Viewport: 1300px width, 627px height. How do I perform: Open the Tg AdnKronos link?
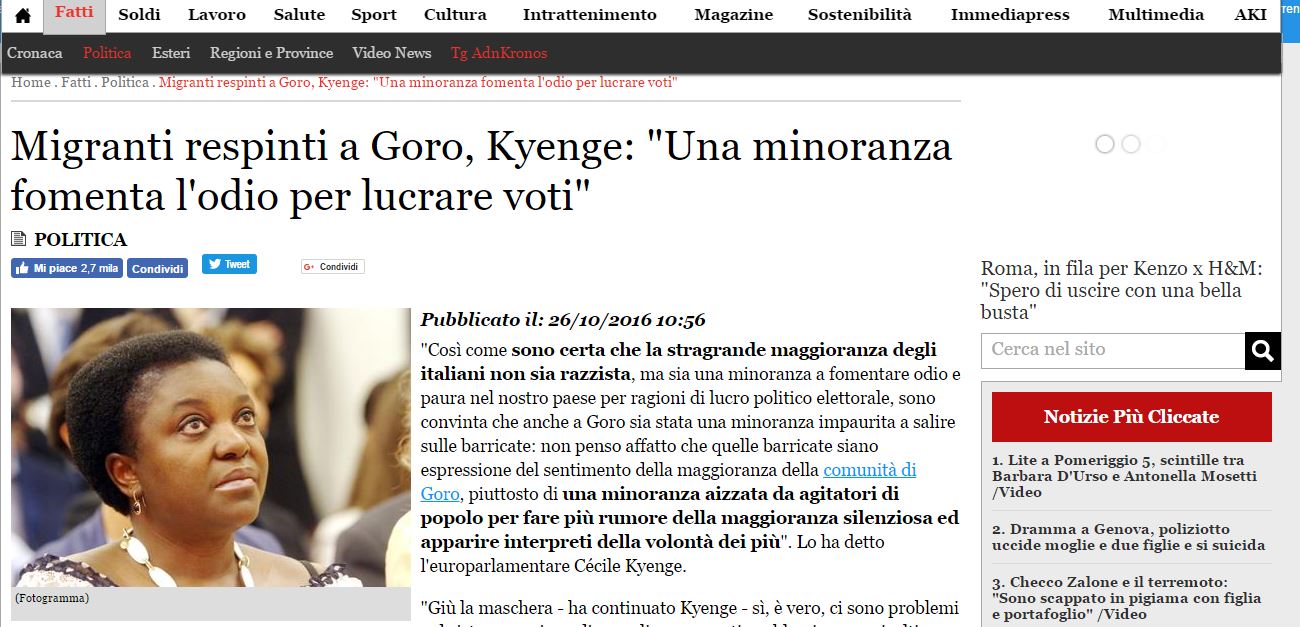pos(499,53)
